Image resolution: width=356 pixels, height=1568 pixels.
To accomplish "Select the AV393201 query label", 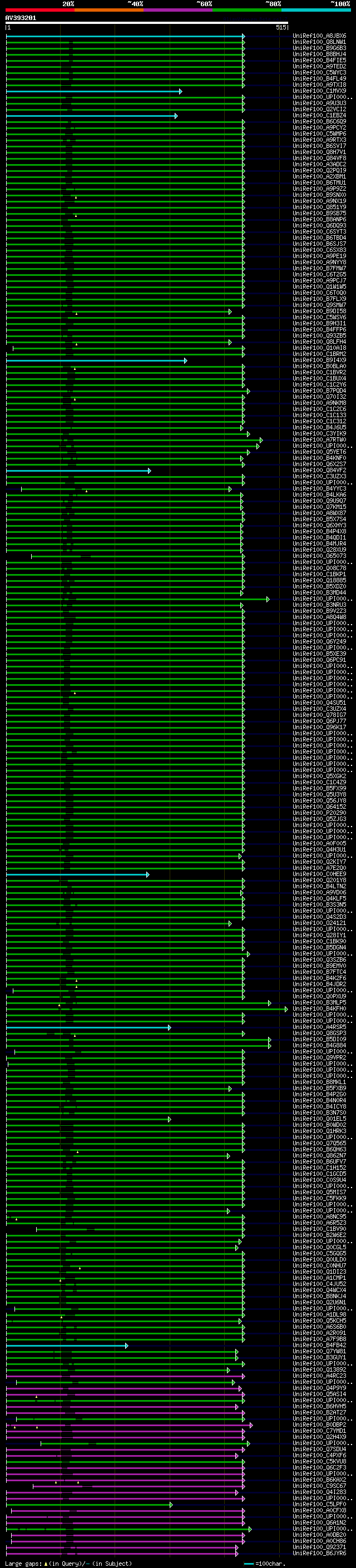I will (x=21, y=18).
